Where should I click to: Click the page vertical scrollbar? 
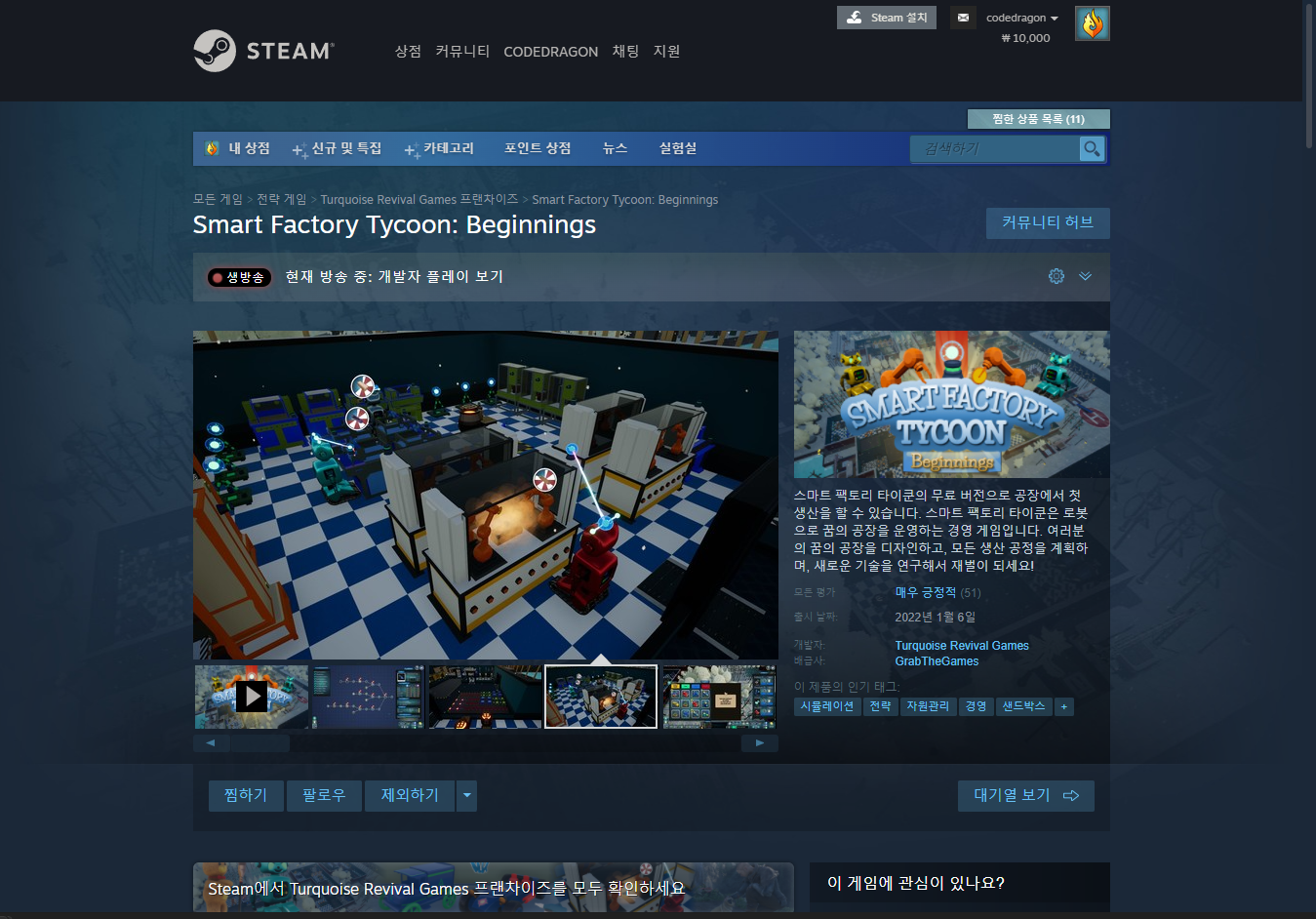click(x=1309, y=77)
